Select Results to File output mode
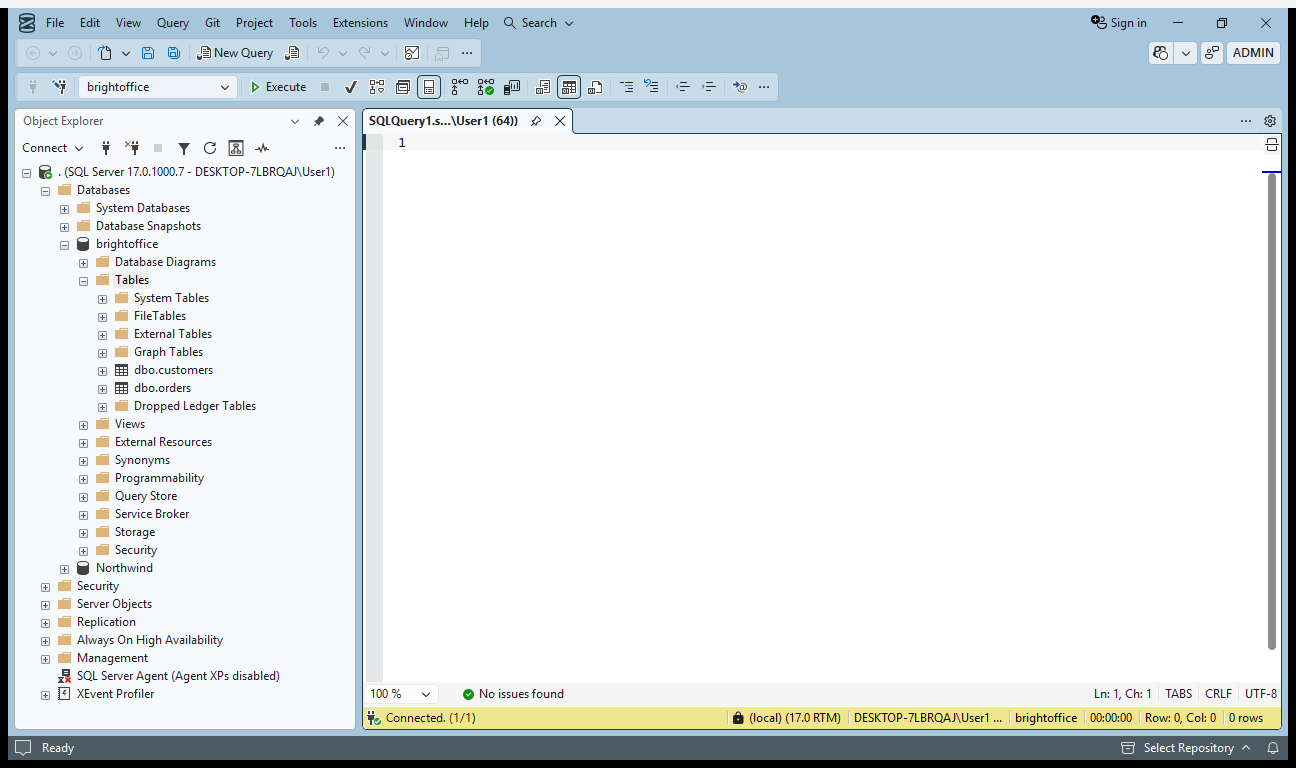This screenshot has height=768, width=1296. pyautogui.click(x=595, y=87)
